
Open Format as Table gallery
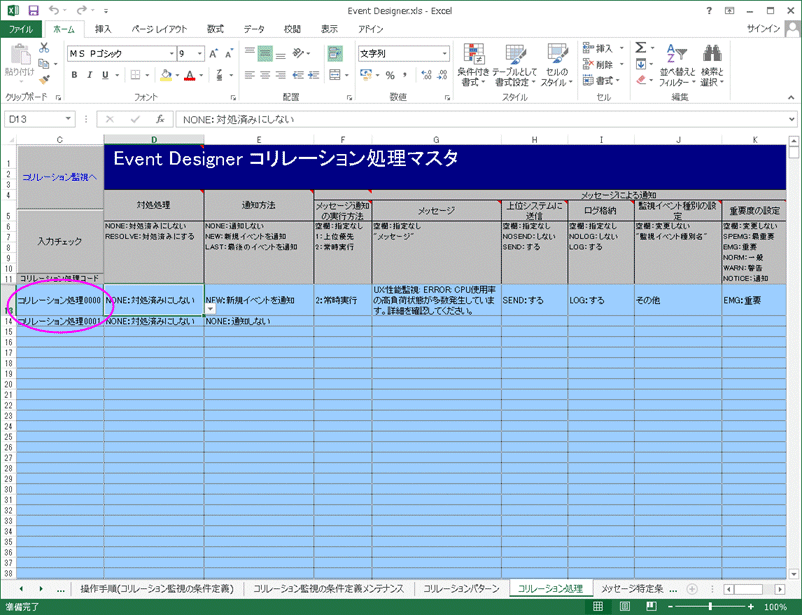point(515,65)
